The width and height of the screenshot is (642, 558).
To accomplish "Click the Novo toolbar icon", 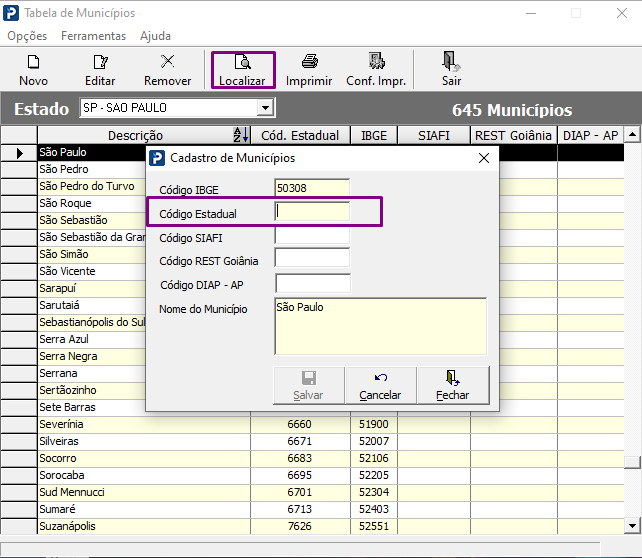I will 33,70.
